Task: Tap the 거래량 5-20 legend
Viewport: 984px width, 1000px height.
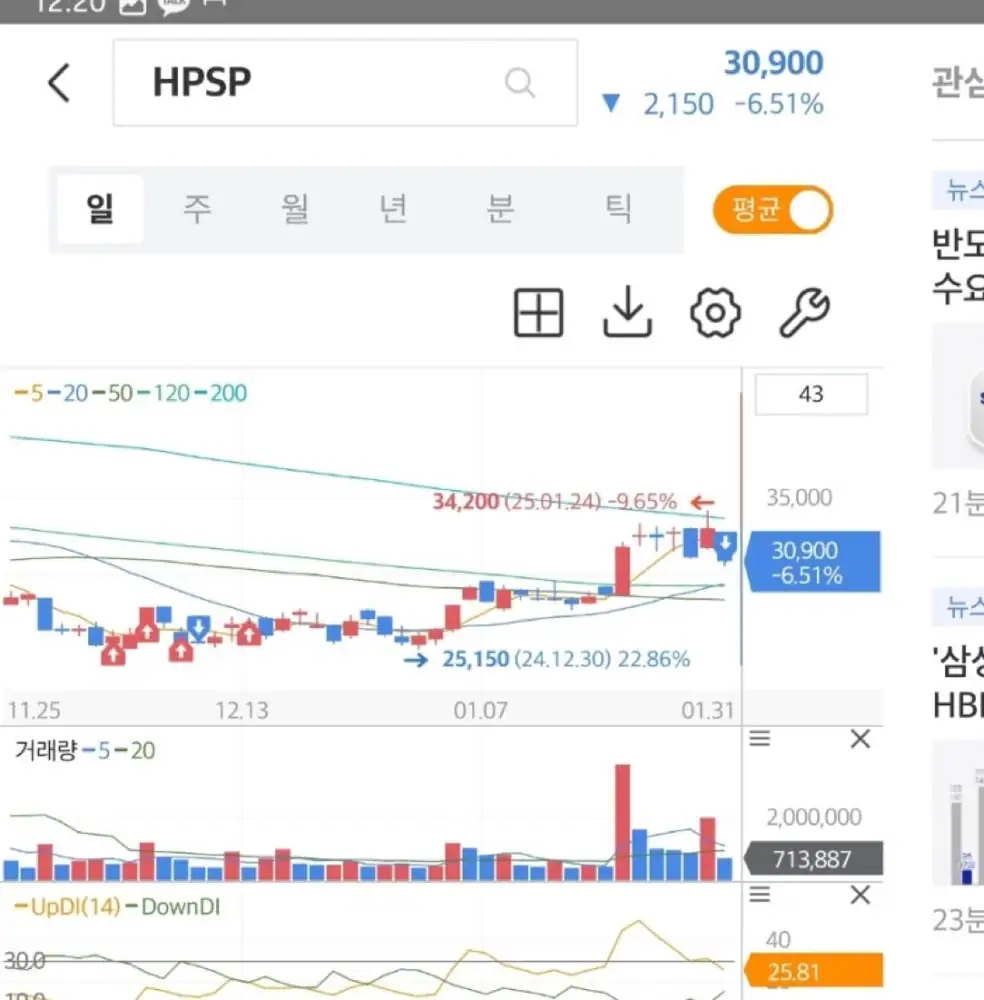Action: [x=84, y=750]
